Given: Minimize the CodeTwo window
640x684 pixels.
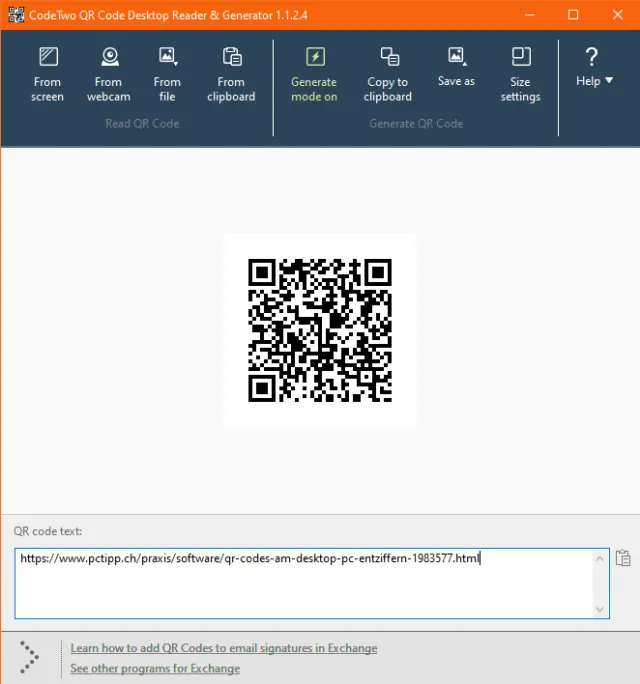Looking at the screenshot, I should [530, 15].
